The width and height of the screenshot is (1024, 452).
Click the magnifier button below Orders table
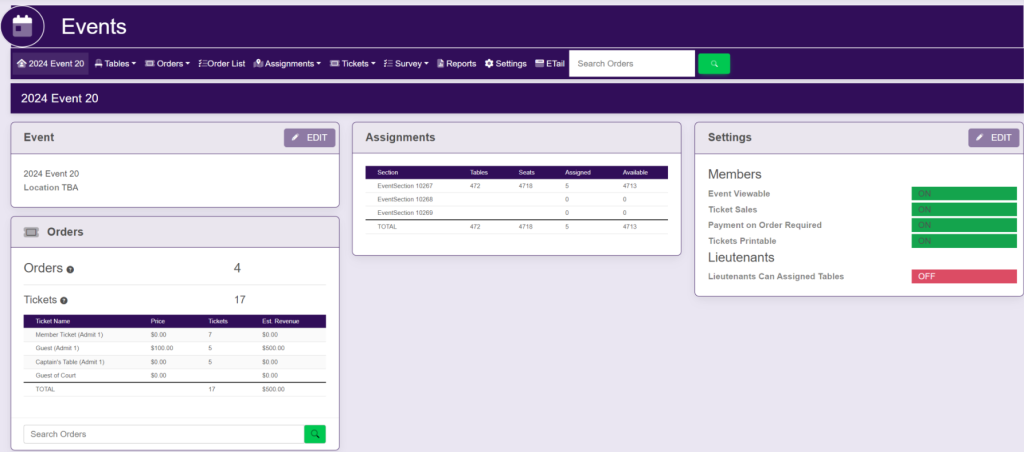(315, 434)
